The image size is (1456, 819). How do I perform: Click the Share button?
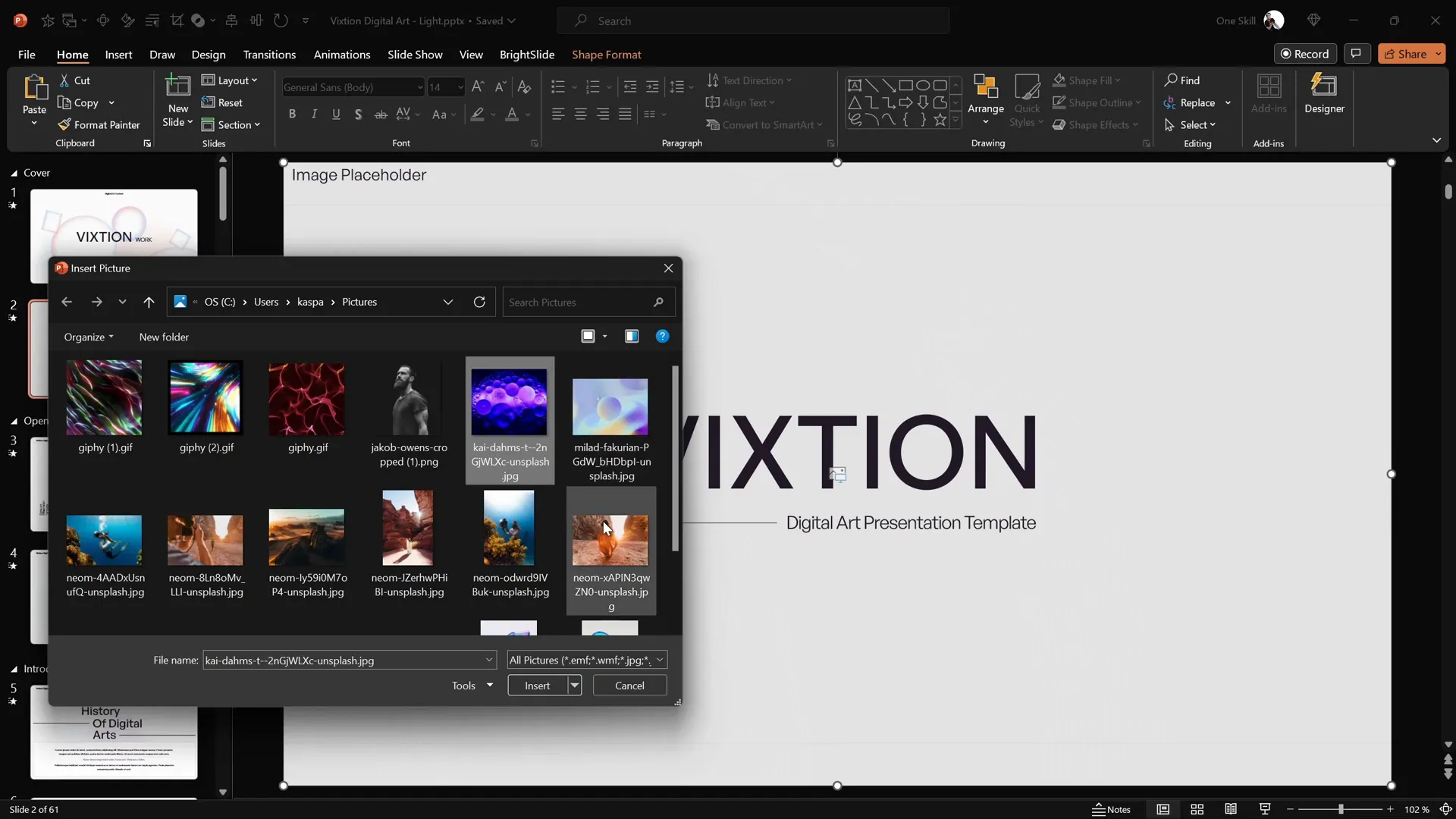point(1405,54)
